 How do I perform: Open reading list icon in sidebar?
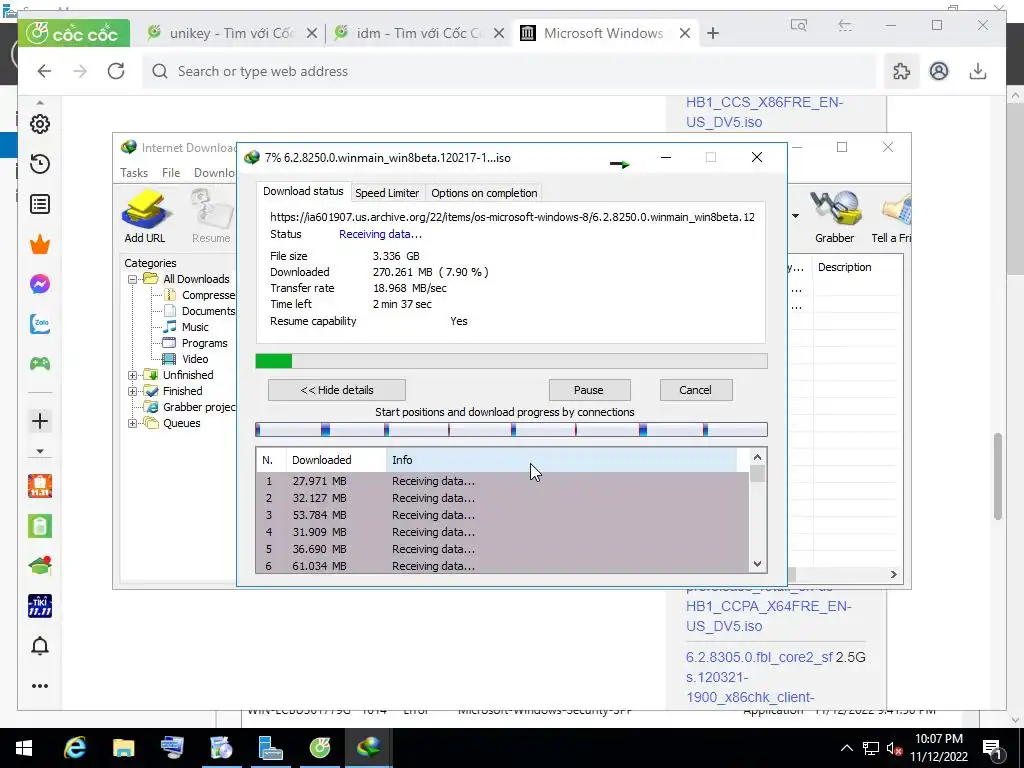40,204
